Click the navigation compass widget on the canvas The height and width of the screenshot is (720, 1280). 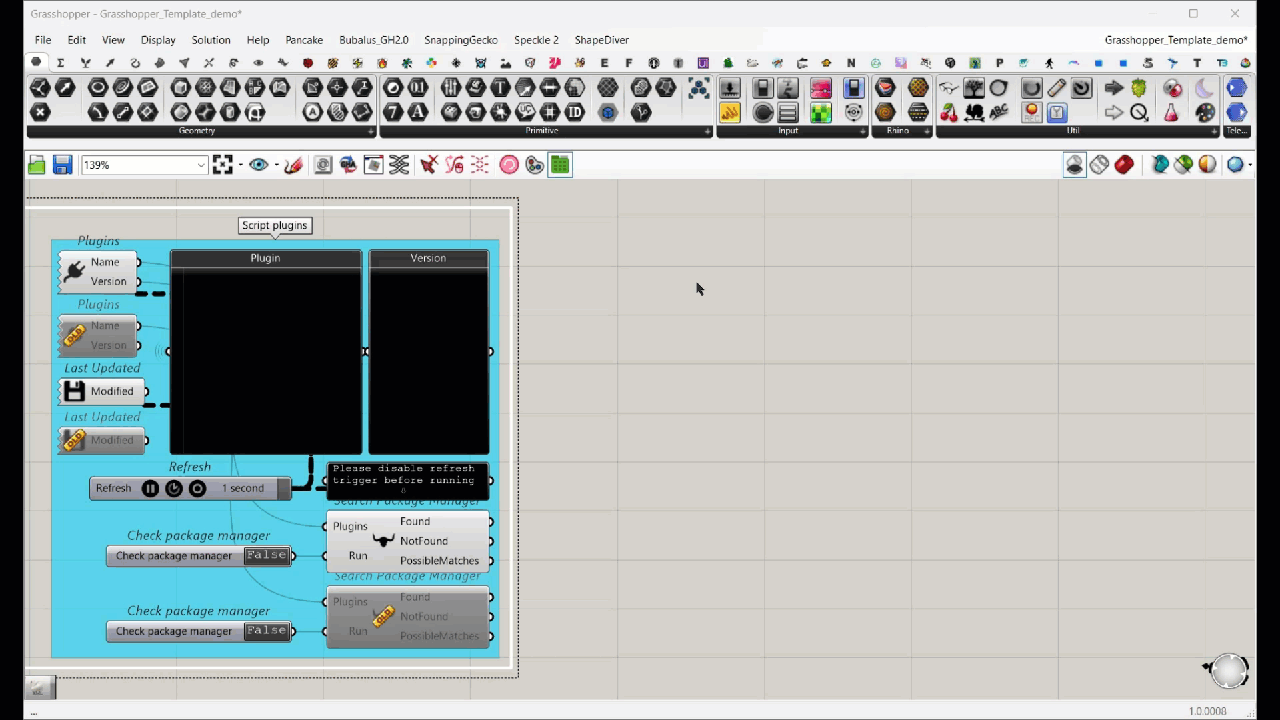point(1228,671)
